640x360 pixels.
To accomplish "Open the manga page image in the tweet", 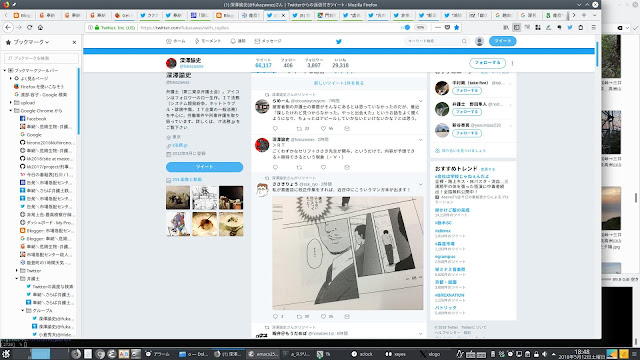I will 348,253.
